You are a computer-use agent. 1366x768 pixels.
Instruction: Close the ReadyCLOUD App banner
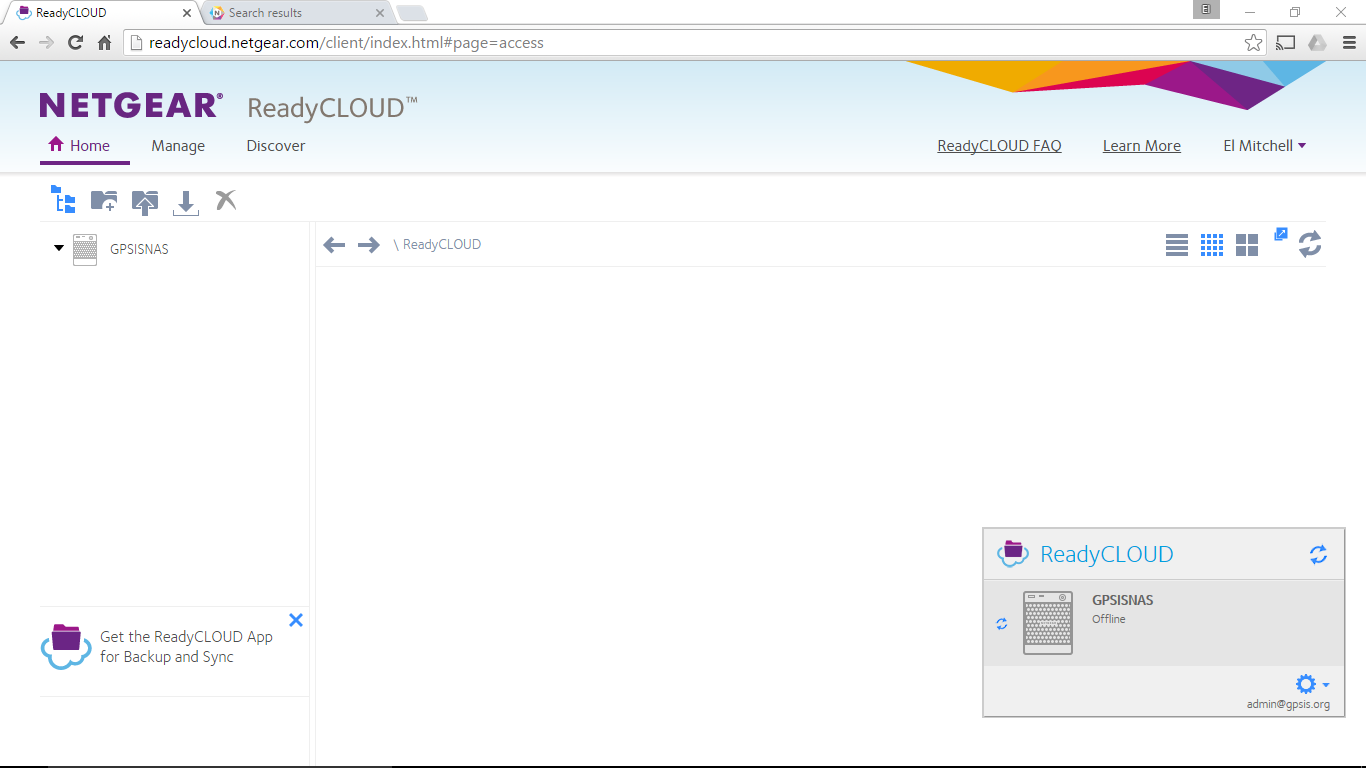(296, 620)
